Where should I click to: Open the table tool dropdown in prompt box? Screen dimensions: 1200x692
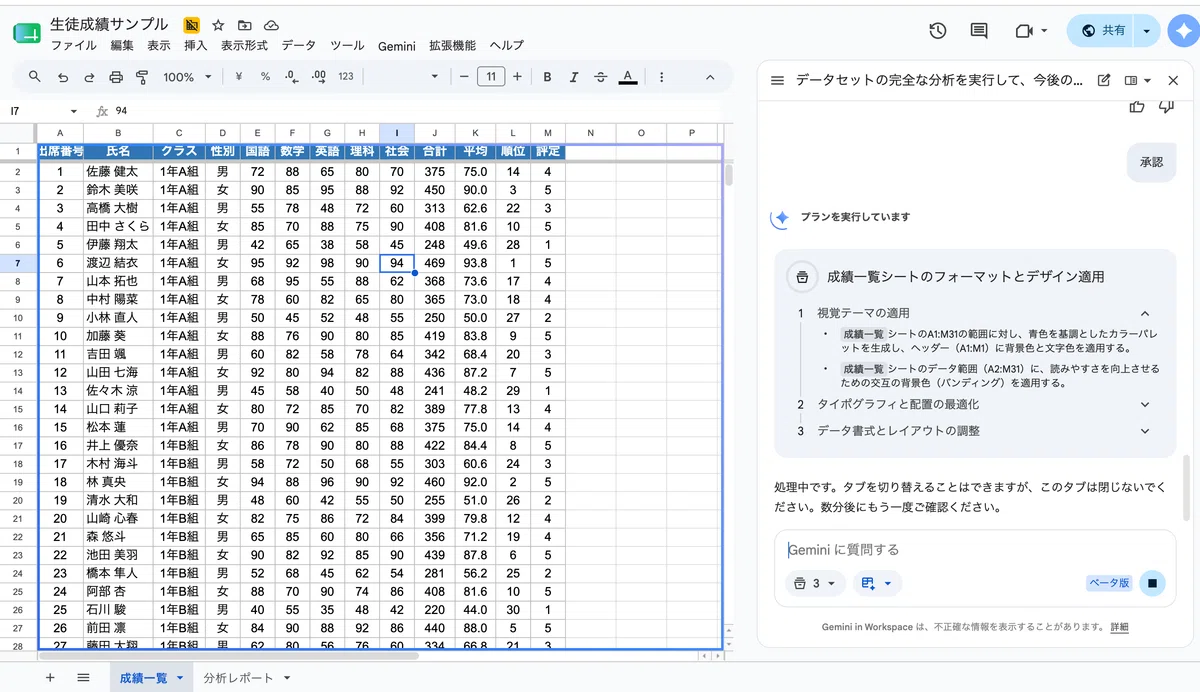click(877, 583)
